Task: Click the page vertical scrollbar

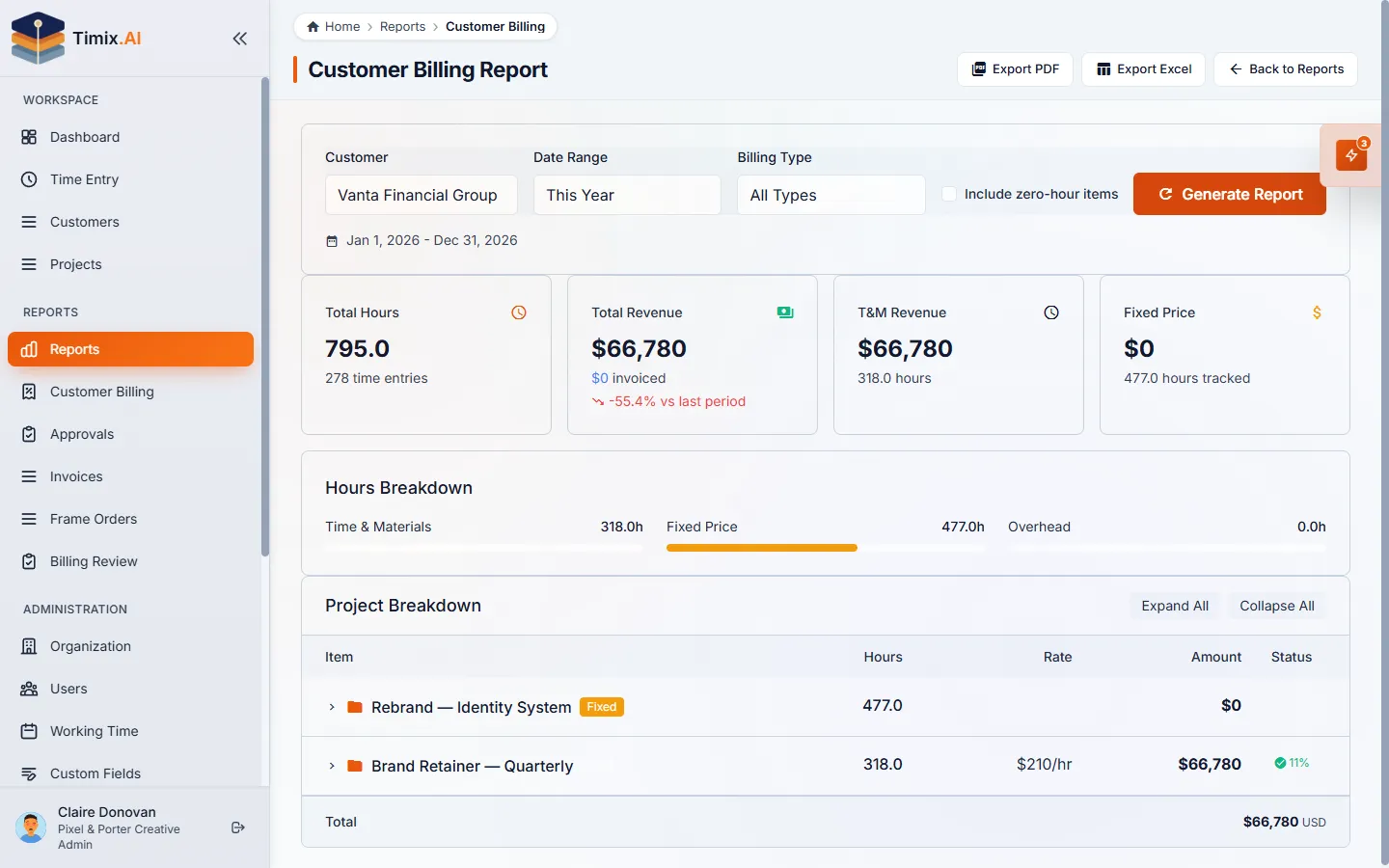Action: coord(1384,432)
